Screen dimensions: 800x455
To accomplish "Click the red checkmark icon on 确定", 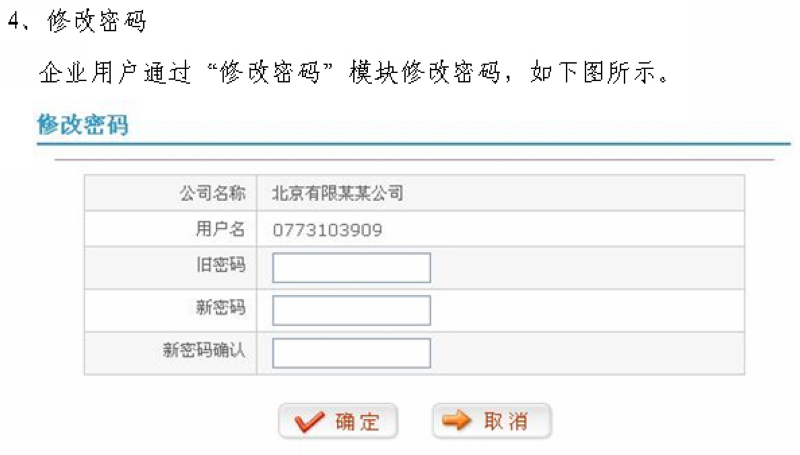I will [311, 422].
